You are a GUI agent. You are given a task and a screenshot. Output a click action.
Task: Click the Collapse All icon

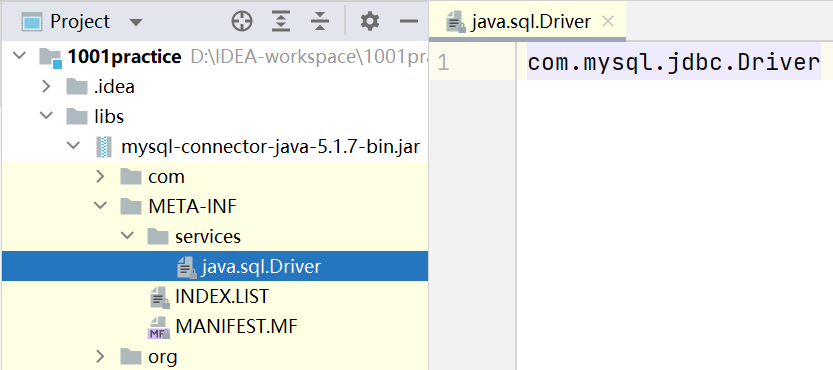320,21
